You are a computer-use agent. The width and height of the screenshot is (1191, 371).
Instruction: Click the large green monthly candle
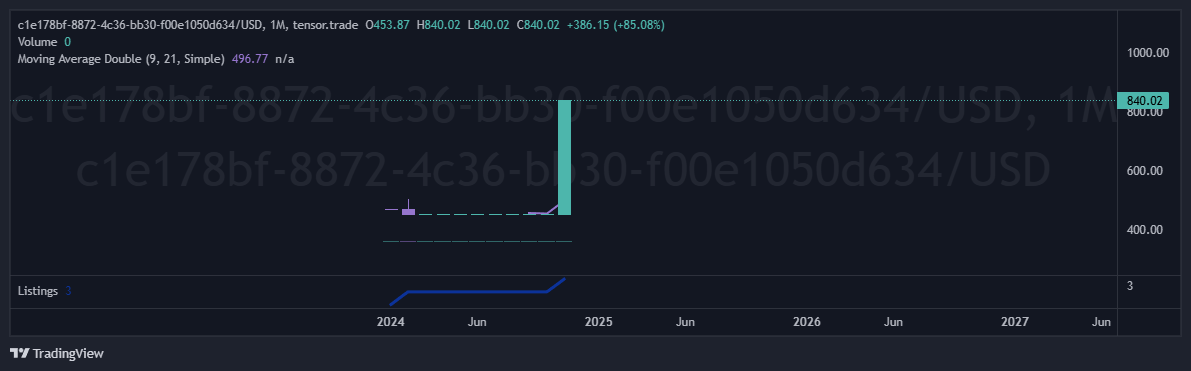click(564, 157)
